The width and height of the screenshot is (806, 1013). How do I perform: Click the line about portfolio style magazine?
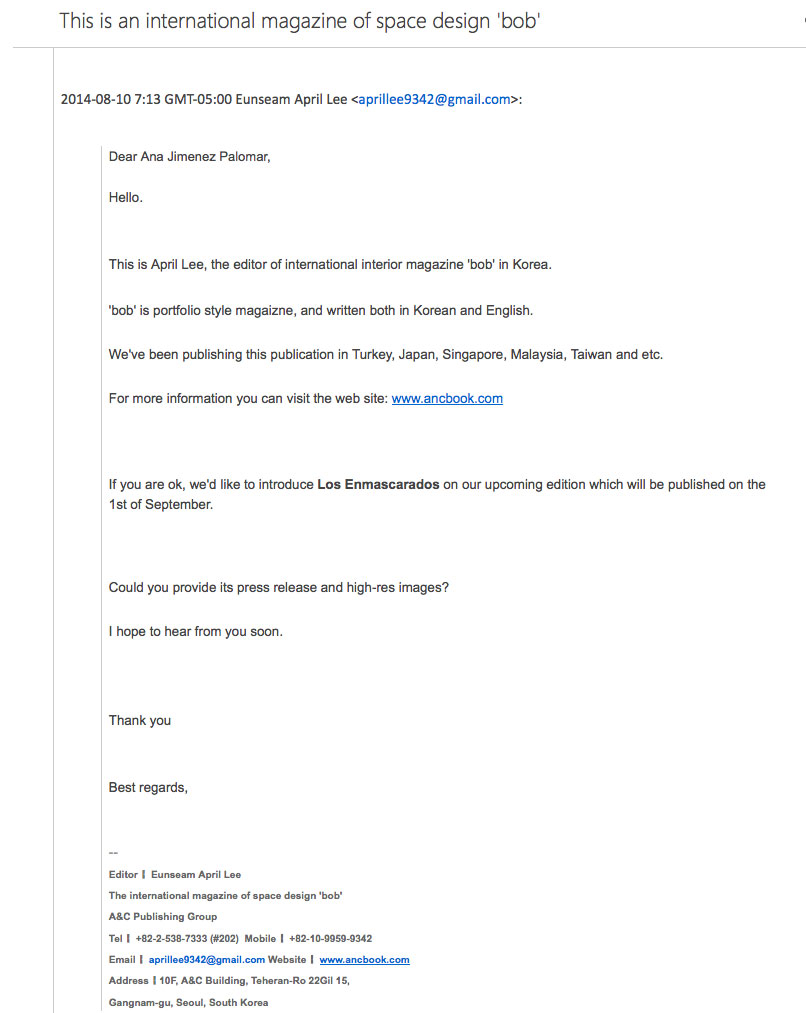(321, 310)
